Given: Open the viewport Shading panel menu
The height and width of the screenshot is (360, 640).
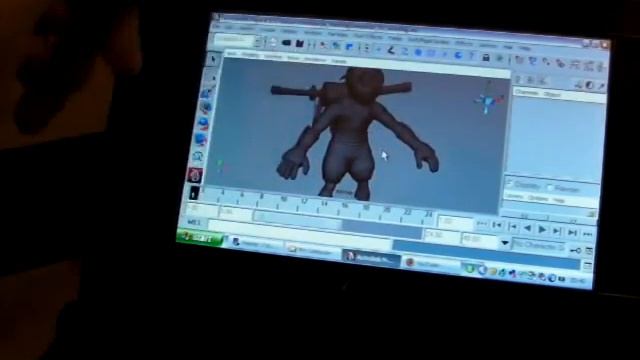Looking at the screenshot, I should click(x=250, y=55).
